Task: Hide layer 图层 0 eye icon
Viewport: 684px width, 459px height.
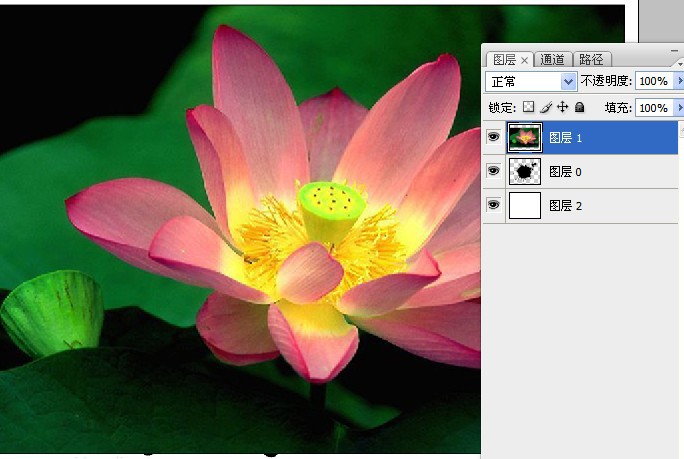Action: [x=493, y=171]
